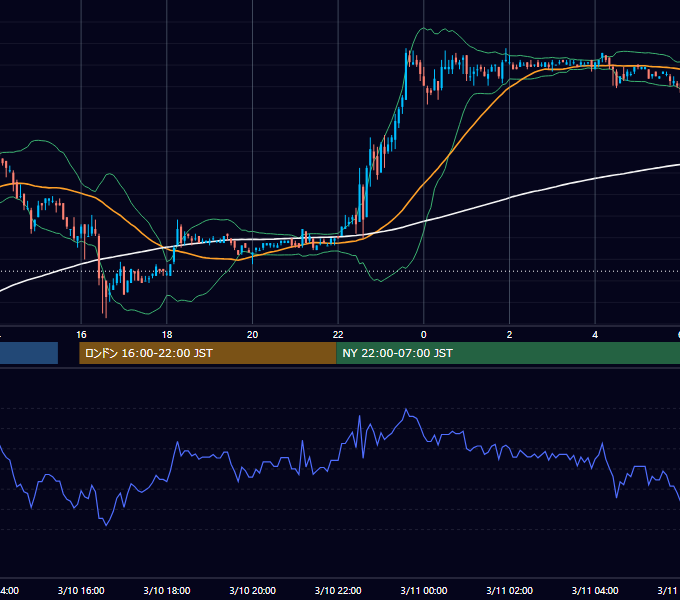Click the '3/11 04:00' date label
This screenshot has width=680, height=600.
(595, 590)
